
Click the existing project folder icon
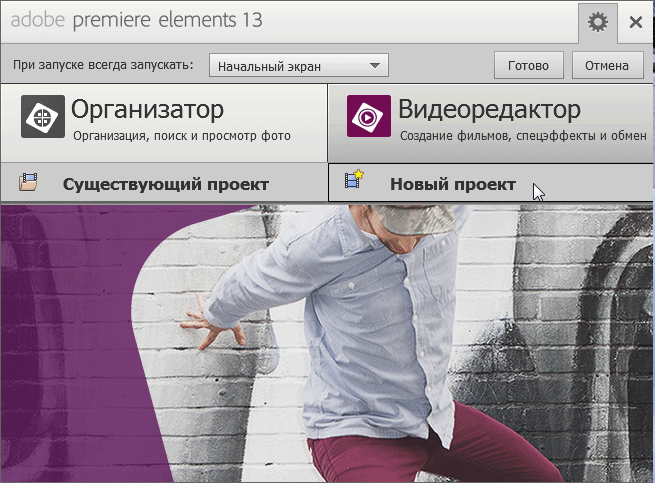(28, 183)
